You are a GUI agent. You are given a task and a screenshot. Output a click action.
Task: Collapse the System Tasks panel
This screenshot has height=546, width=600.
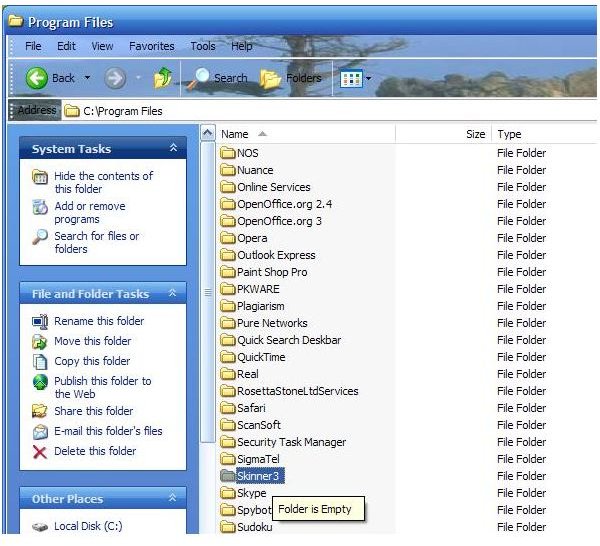173,148
